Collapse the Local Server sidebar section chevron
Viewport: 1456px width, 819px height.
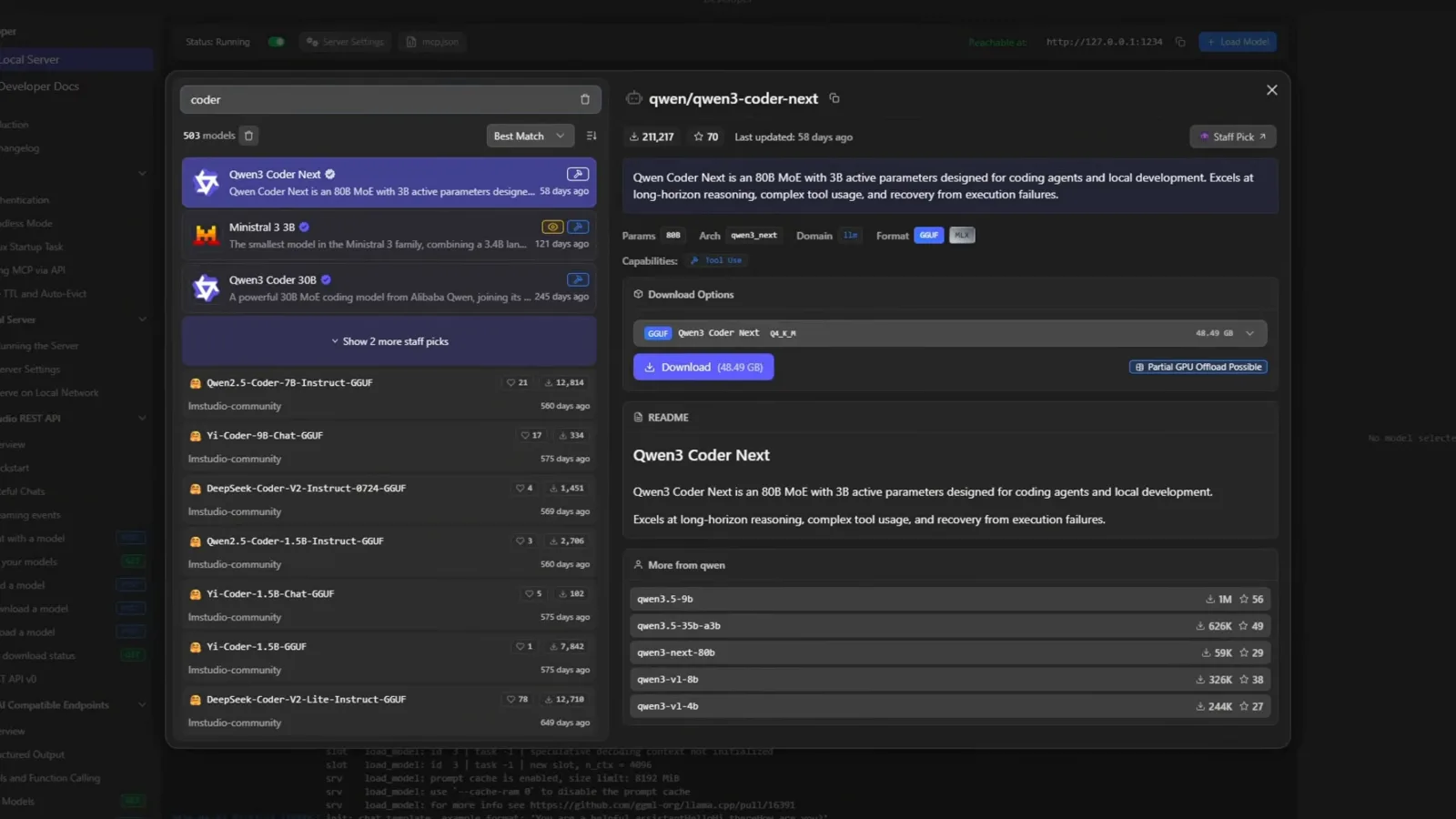(x=142, y=319)
